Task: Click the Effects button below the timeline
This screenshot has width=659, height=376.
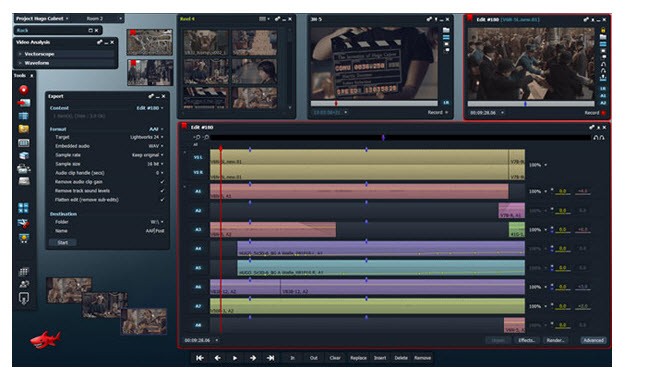Action: (x=526, y=340)
